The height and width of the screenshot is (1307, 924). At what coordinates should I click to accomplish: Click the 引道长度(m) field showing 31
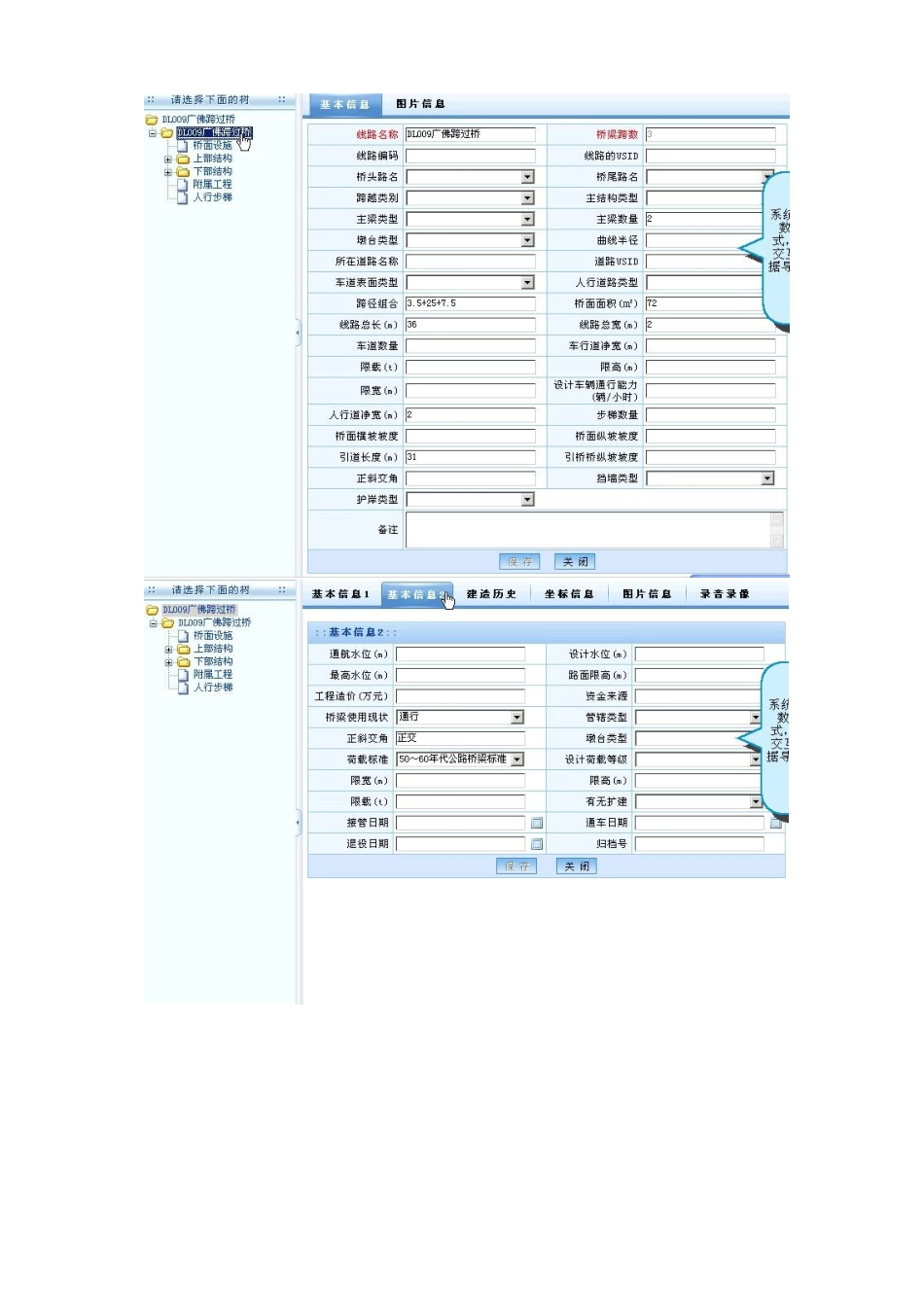tap(471, 457)
